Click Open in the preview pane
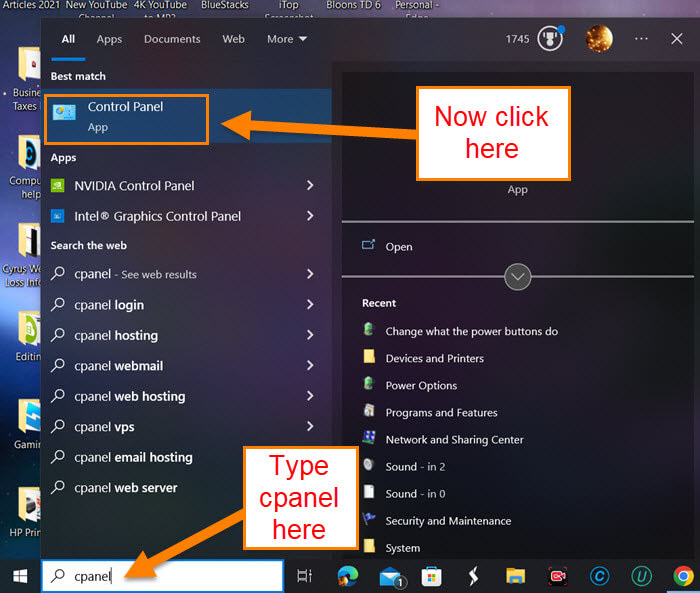This screenshot has width=700, height=593. (x=399, y=247)
